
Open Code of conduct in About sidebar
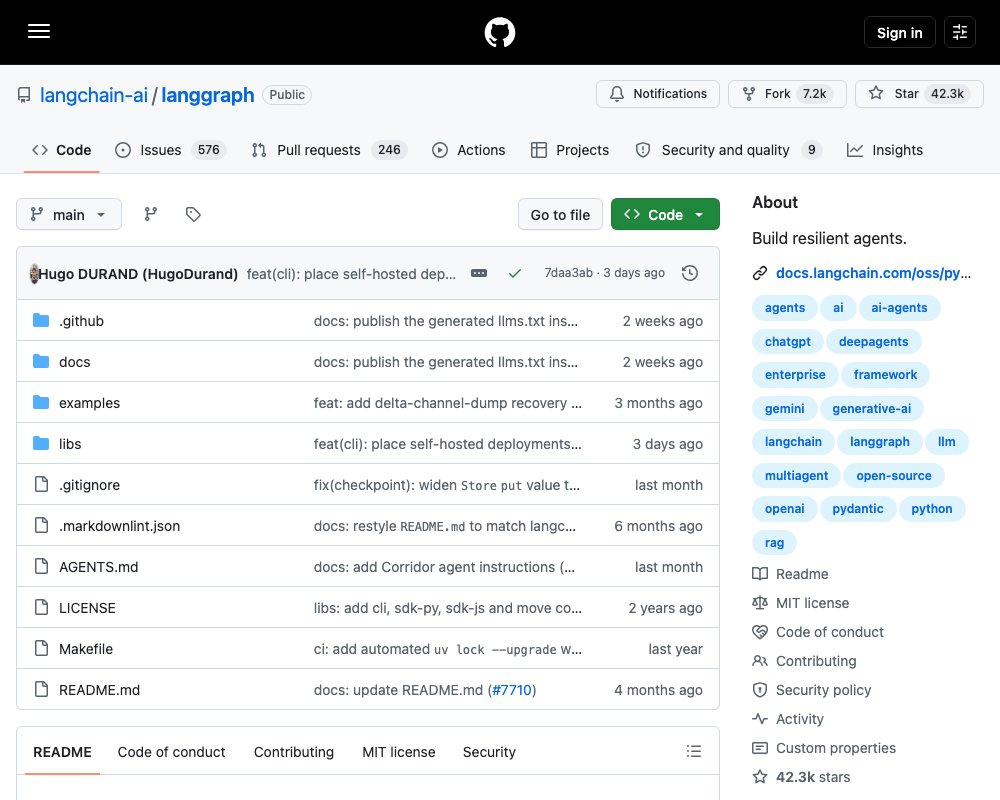click(829, 632)
